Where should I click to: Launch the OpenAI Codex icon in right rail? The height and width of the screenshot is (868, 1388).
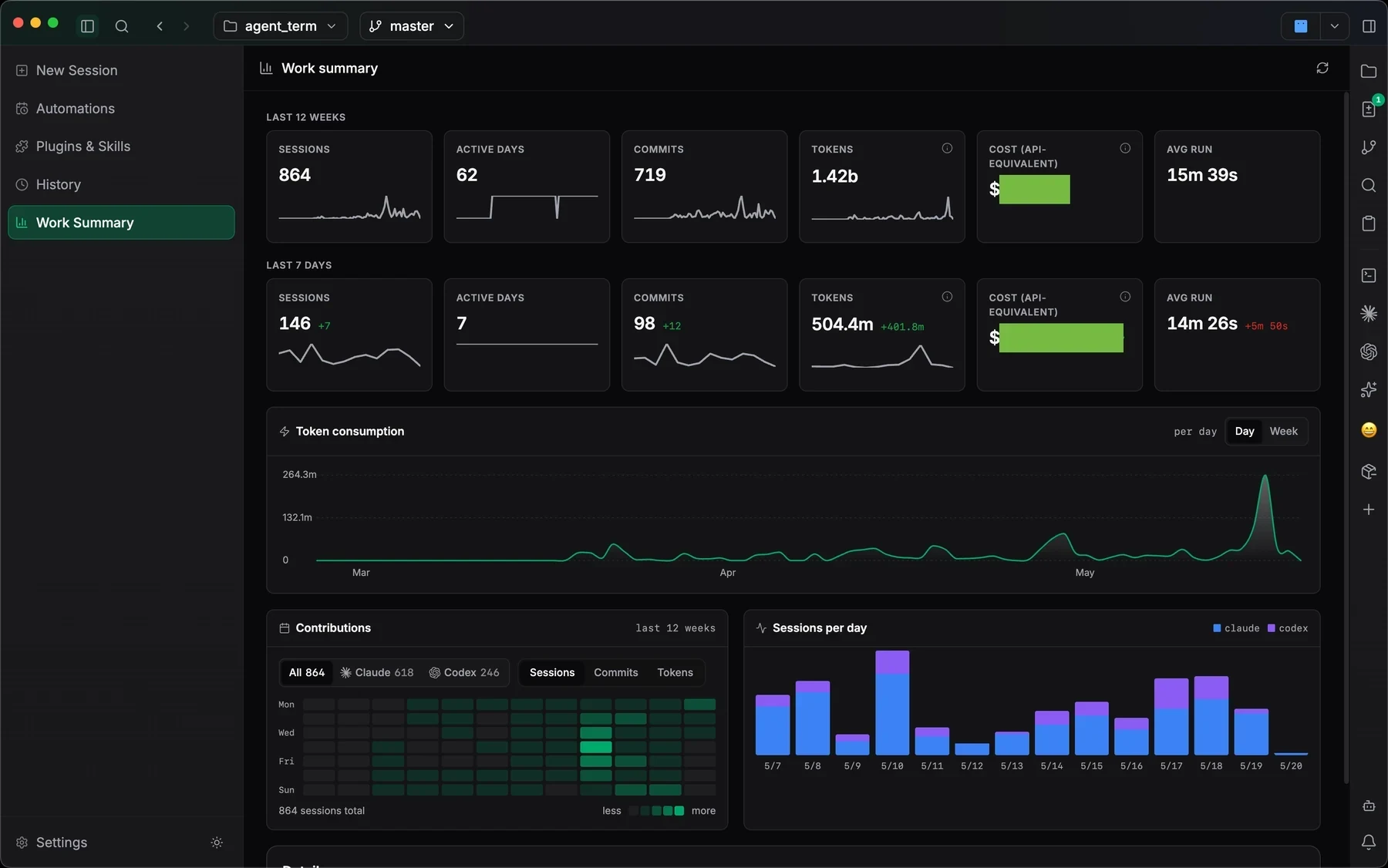coord(1369,352)
